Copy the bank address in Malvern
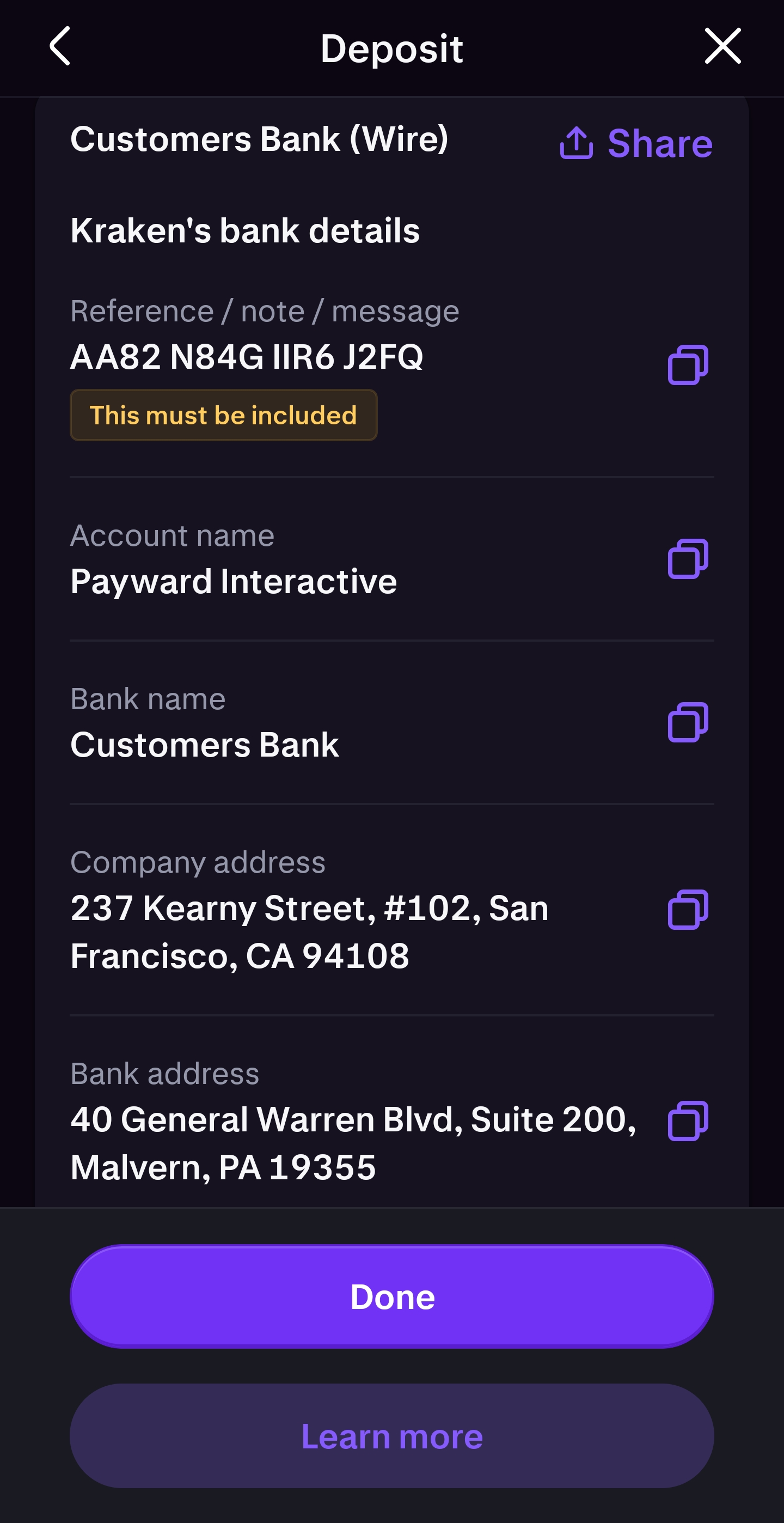The height and width of the screenshot is (1523, 784). click(688, 1120)
